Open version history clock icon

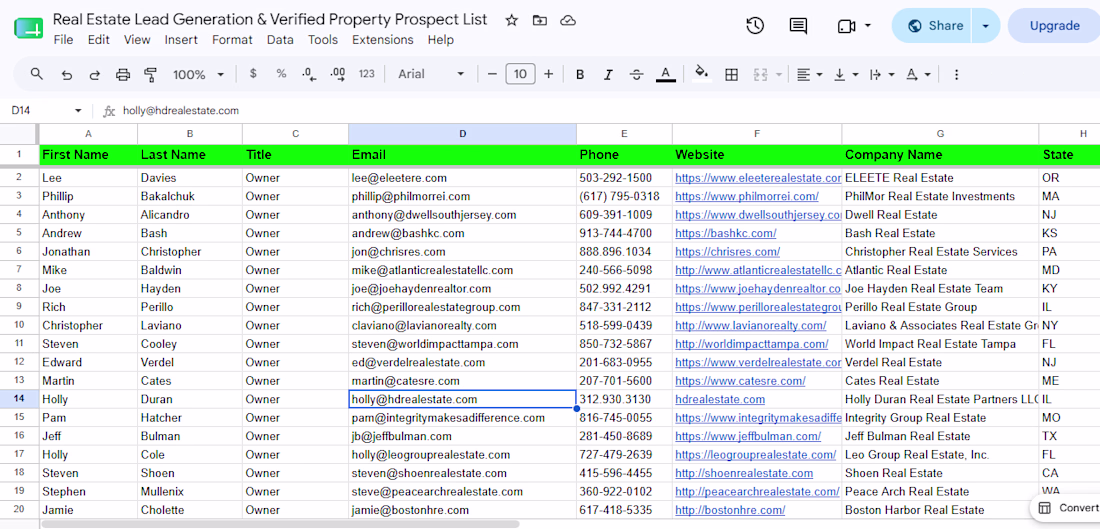tap(755, 26)
